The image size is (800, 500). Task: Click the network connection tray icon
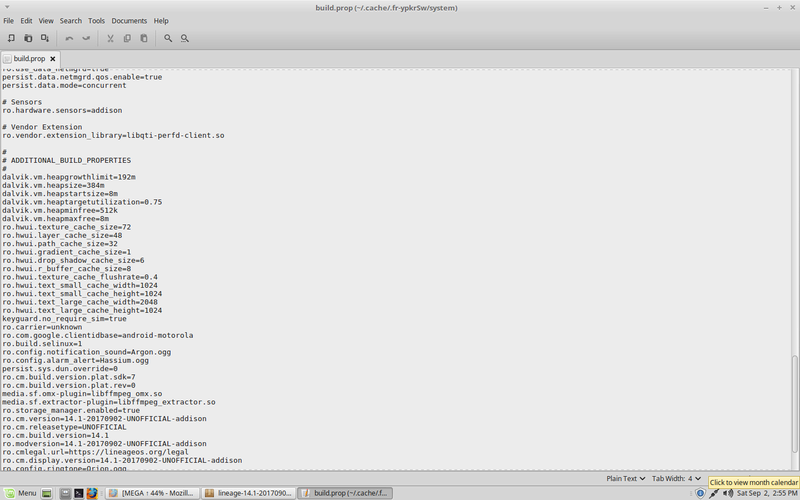click(x=714, y=493)
